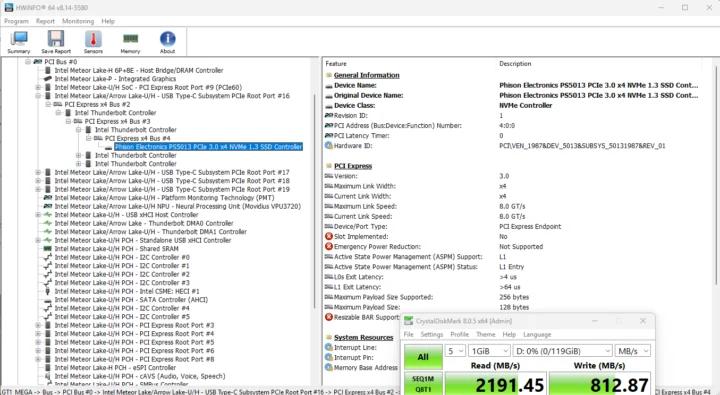Open the About info icon
This screenshot has height=395, width=720.
tap(168, 42)
